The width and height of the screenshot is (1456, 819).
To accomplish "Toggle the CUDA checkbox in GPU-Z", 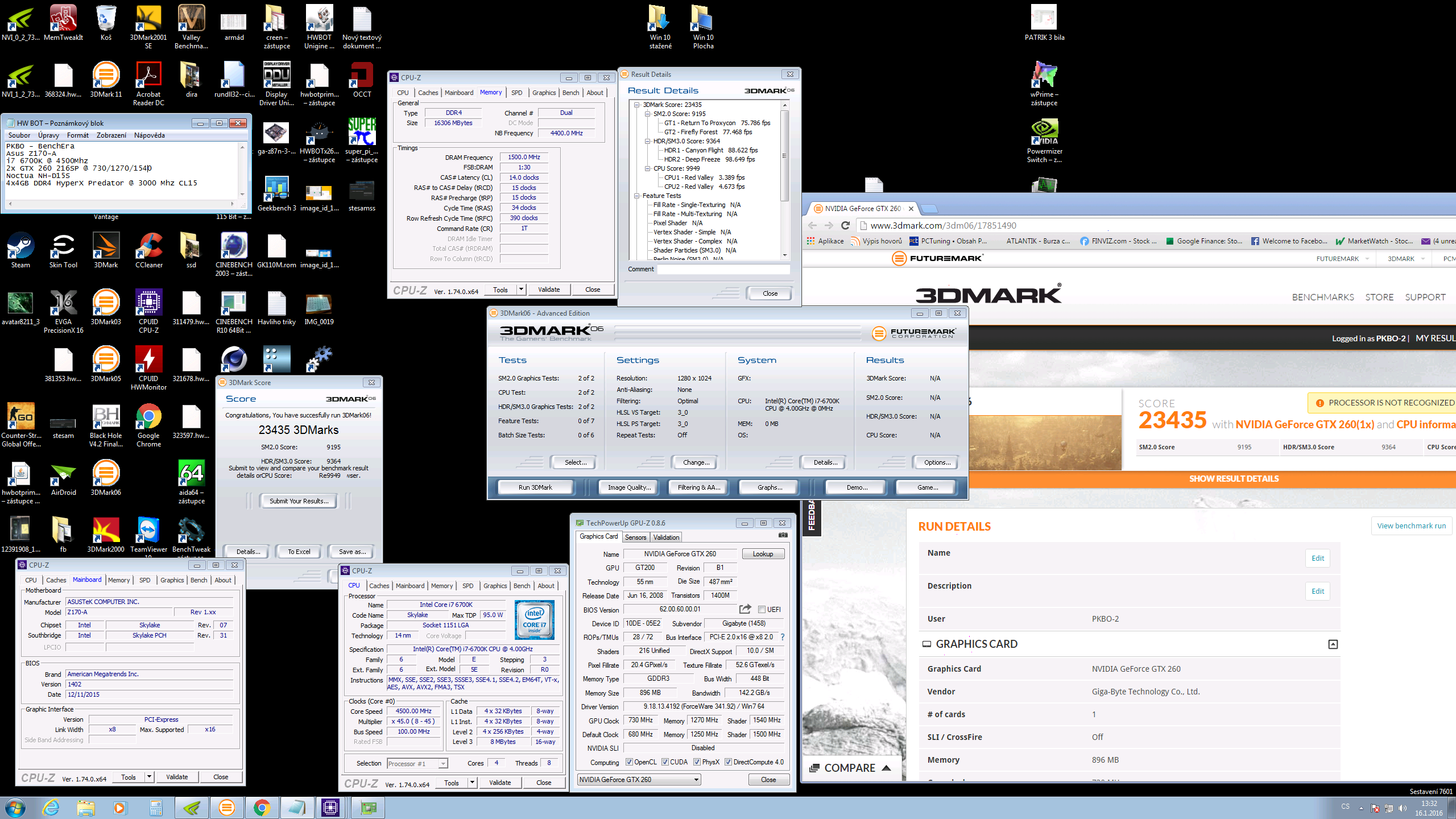I will pos(665,762).
